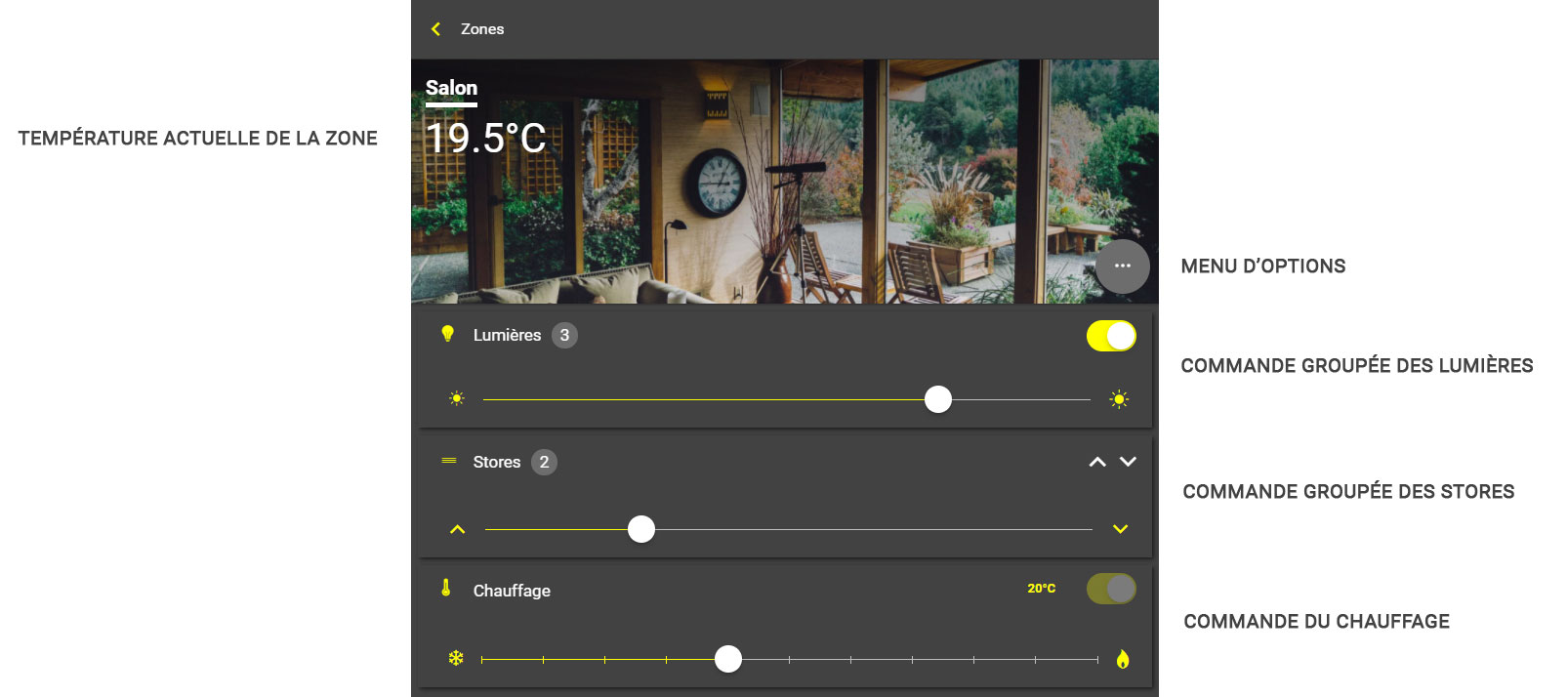Click the Stores count badge 2
The image size is (1568, 697).
(x=544, y=462)
